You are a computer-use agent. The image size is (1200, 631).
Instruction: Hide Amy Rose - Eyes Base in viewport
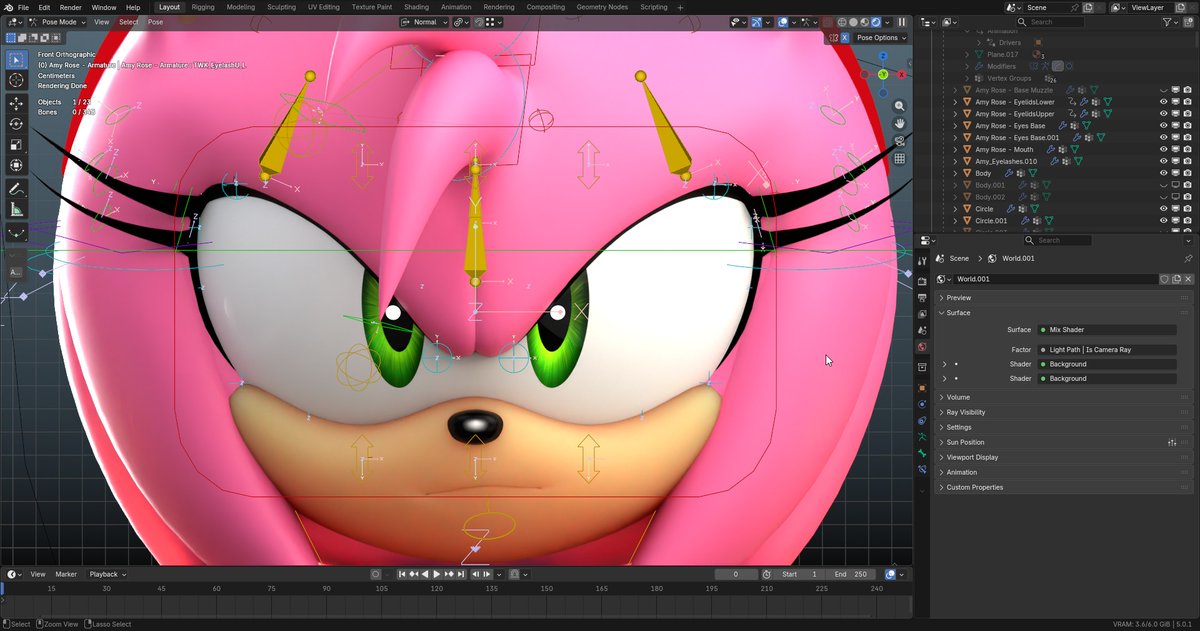pos(1163,126)
